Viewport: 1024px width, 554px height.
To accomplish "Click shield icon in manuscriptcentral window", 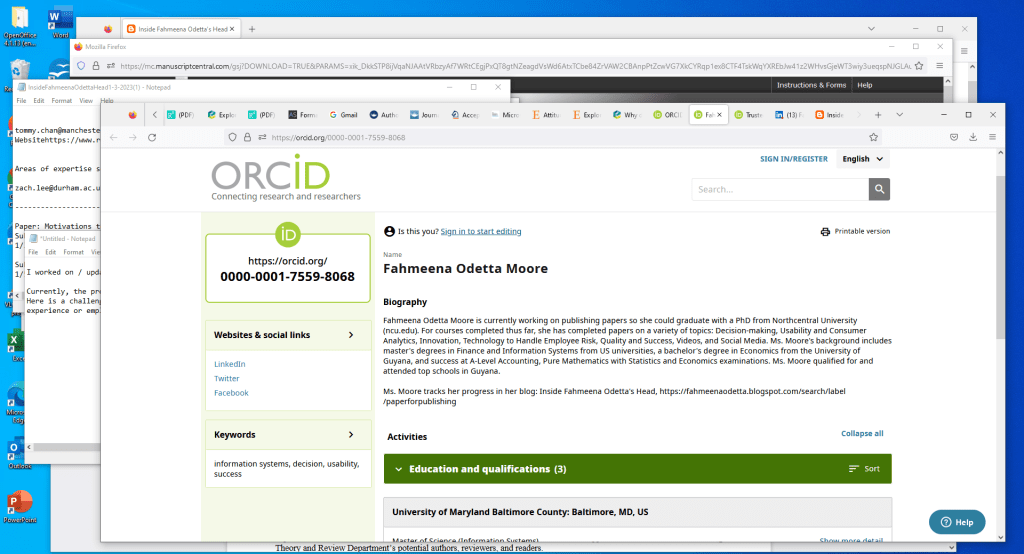I will click(x=81, y=66).
